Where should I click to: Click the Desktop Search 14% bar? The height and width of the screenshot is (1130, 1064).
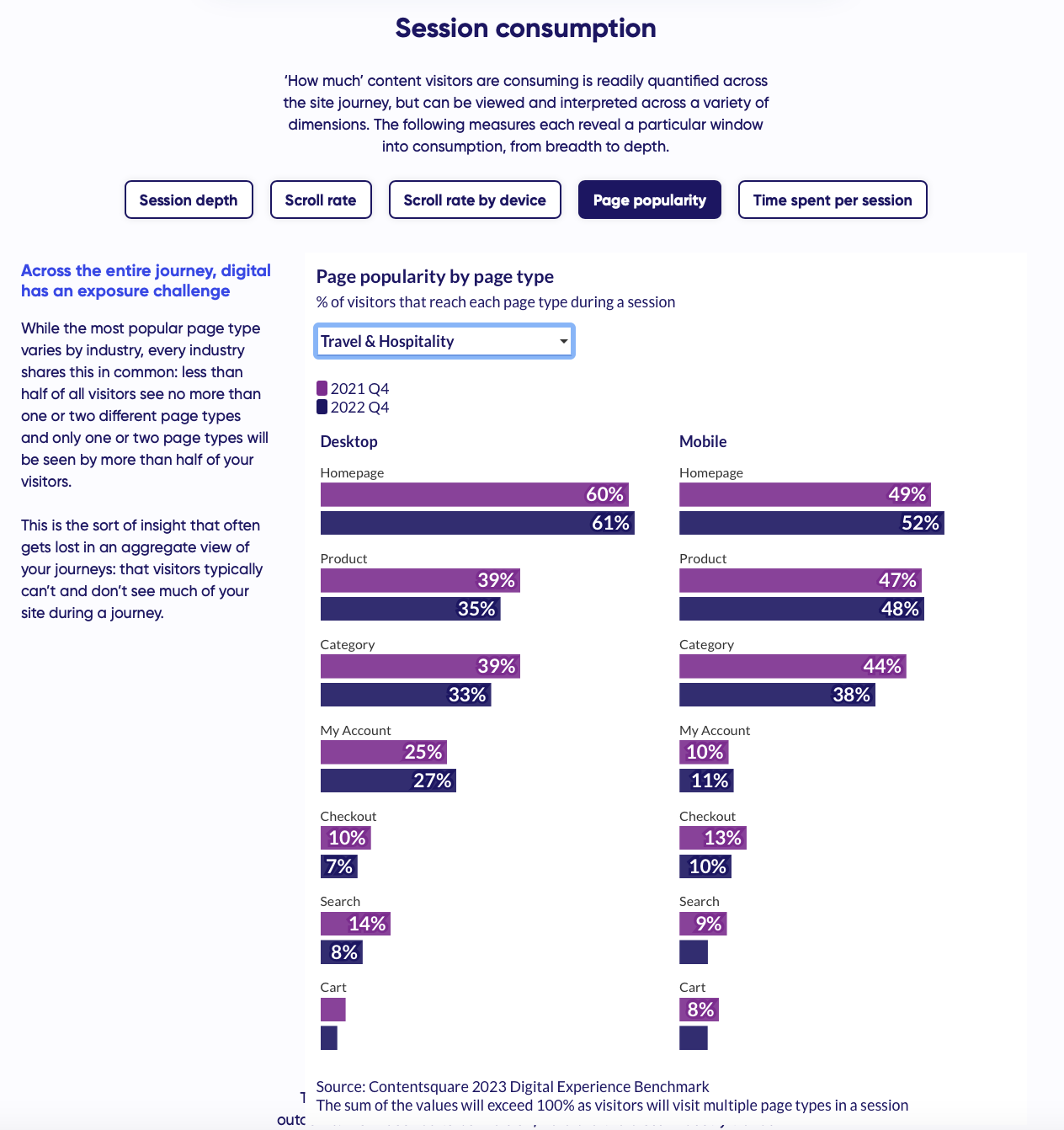coord(354,924)
